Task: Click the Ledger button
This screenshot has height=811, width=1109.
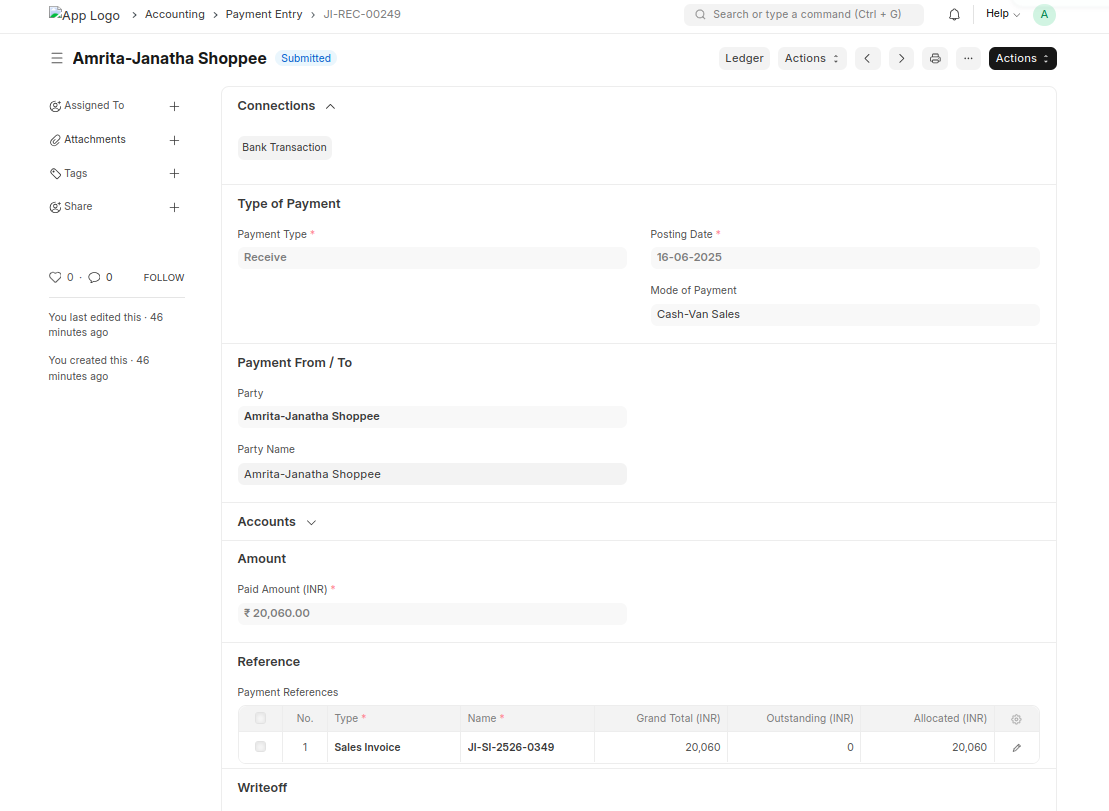Action: point(744,59)
